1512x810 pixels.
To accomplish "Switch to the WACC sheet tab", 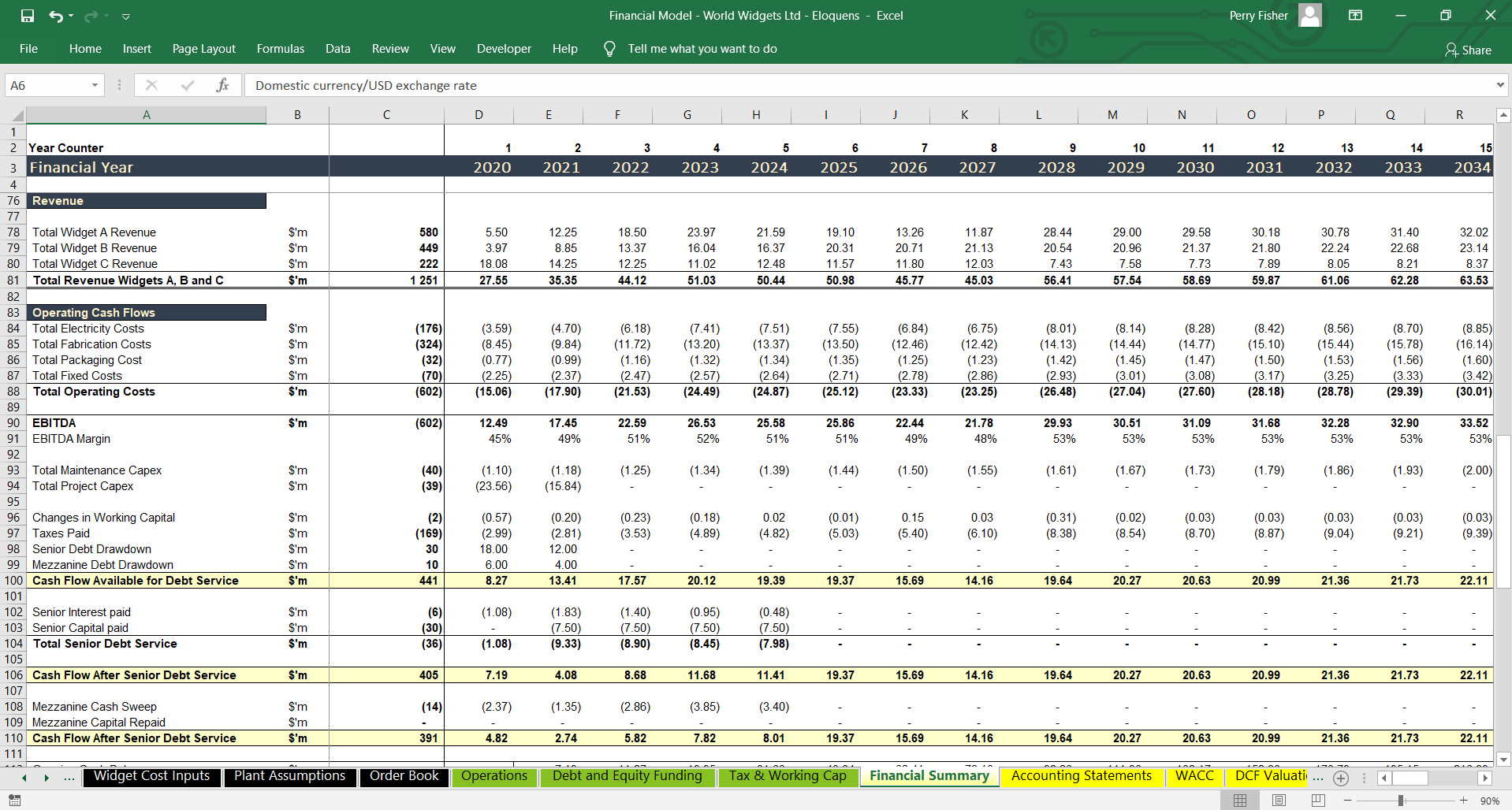I will tap(1195, 776).
